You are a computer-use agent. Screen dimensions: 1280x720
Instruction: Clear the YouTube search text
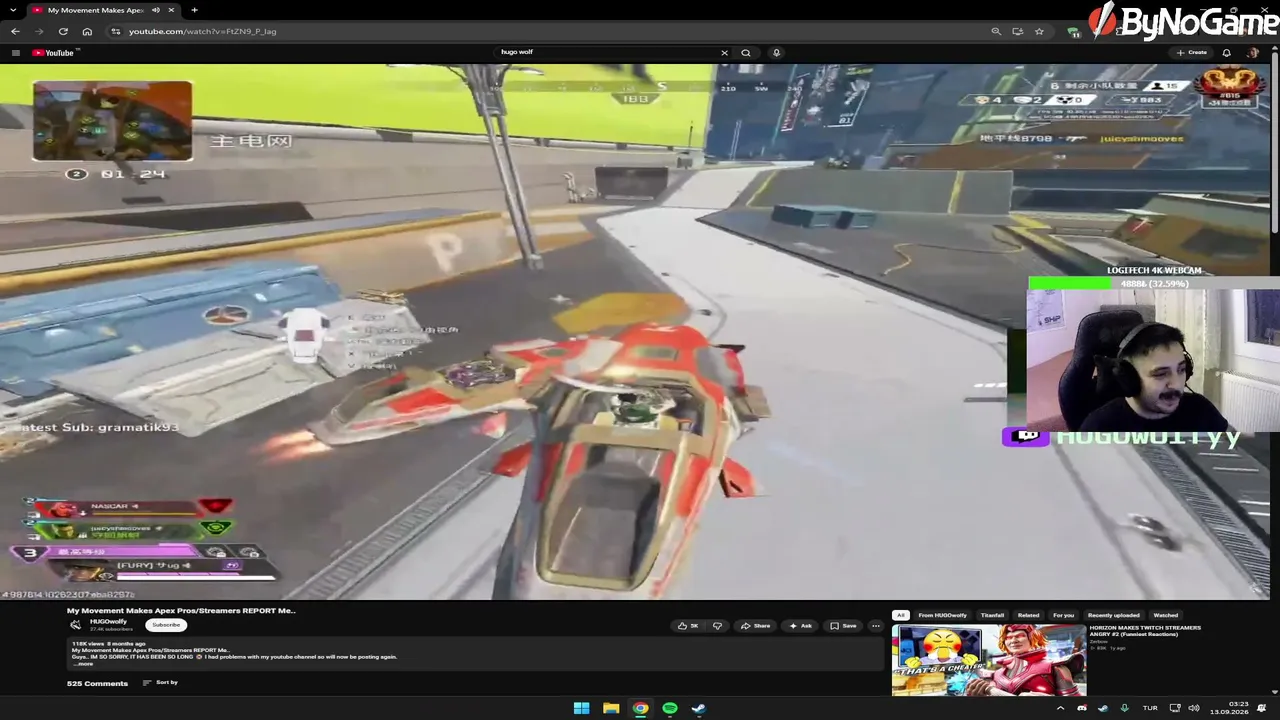(x=724, y=53)
